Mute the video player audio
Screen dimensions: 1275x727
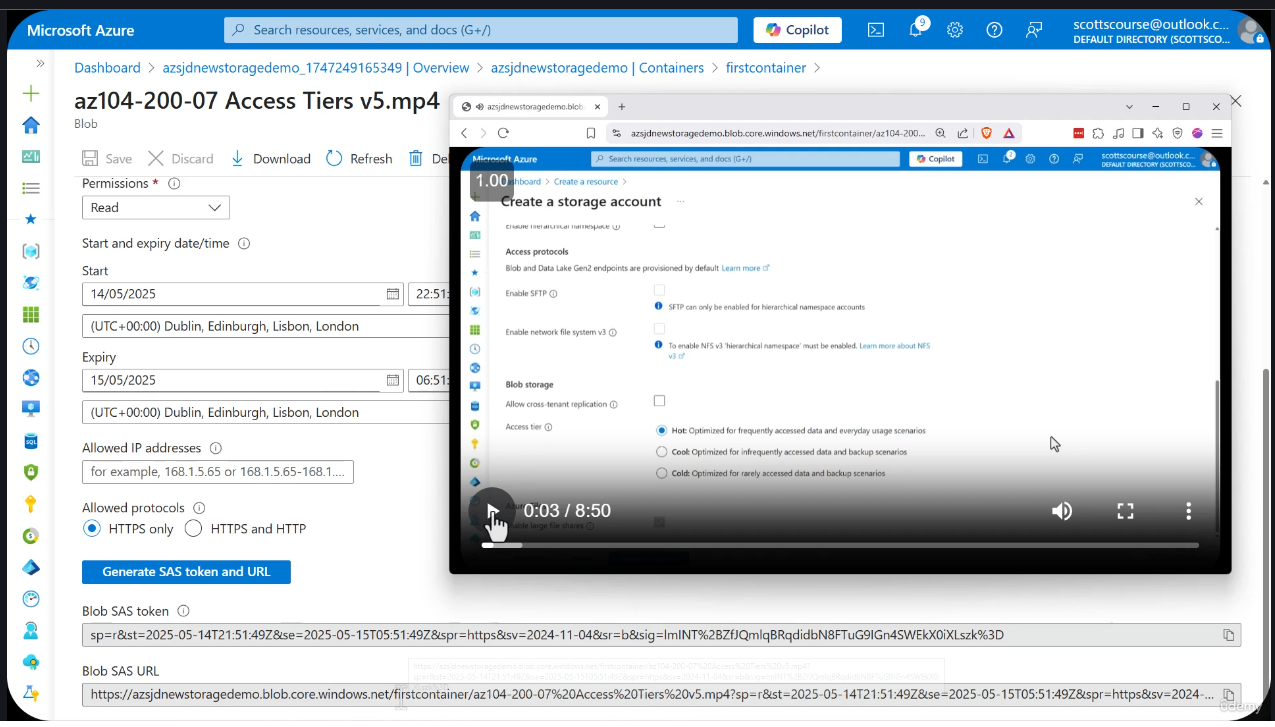pyautogui.click(x=1061, y=510)
